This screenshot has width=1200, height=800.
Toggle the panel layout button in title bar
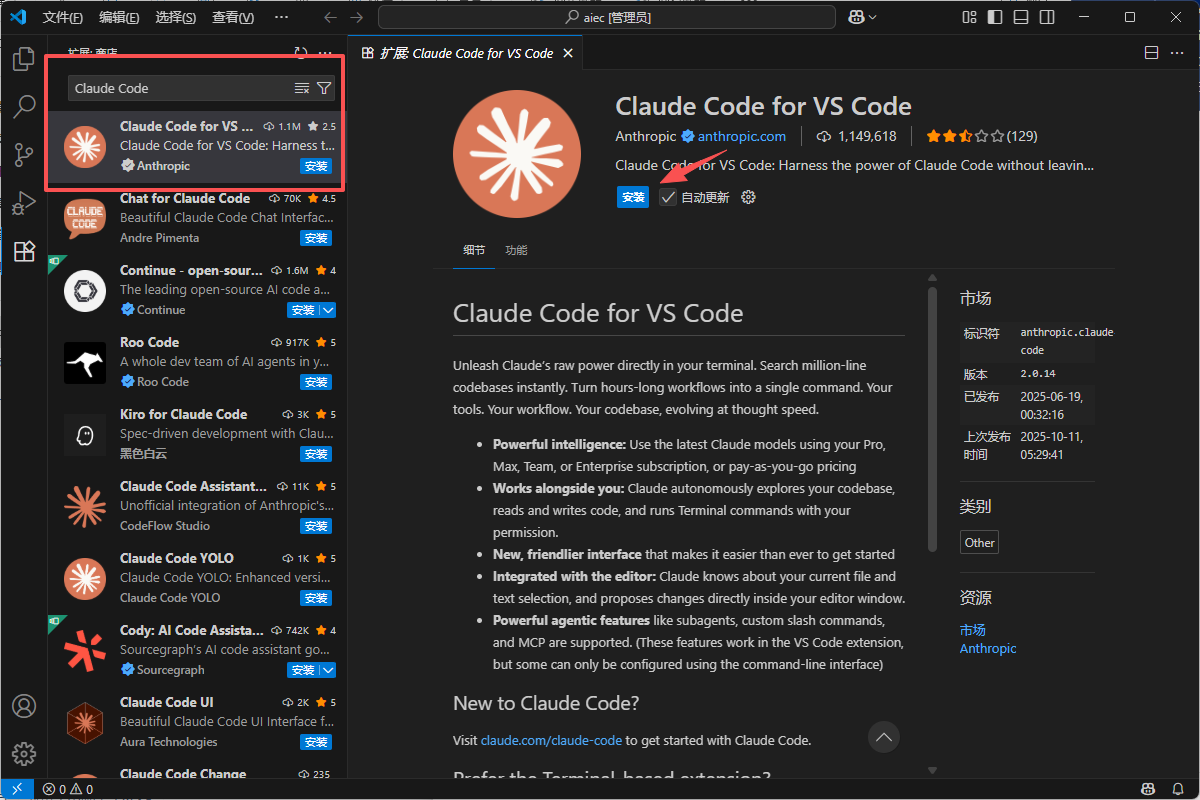click(1019, 17)
